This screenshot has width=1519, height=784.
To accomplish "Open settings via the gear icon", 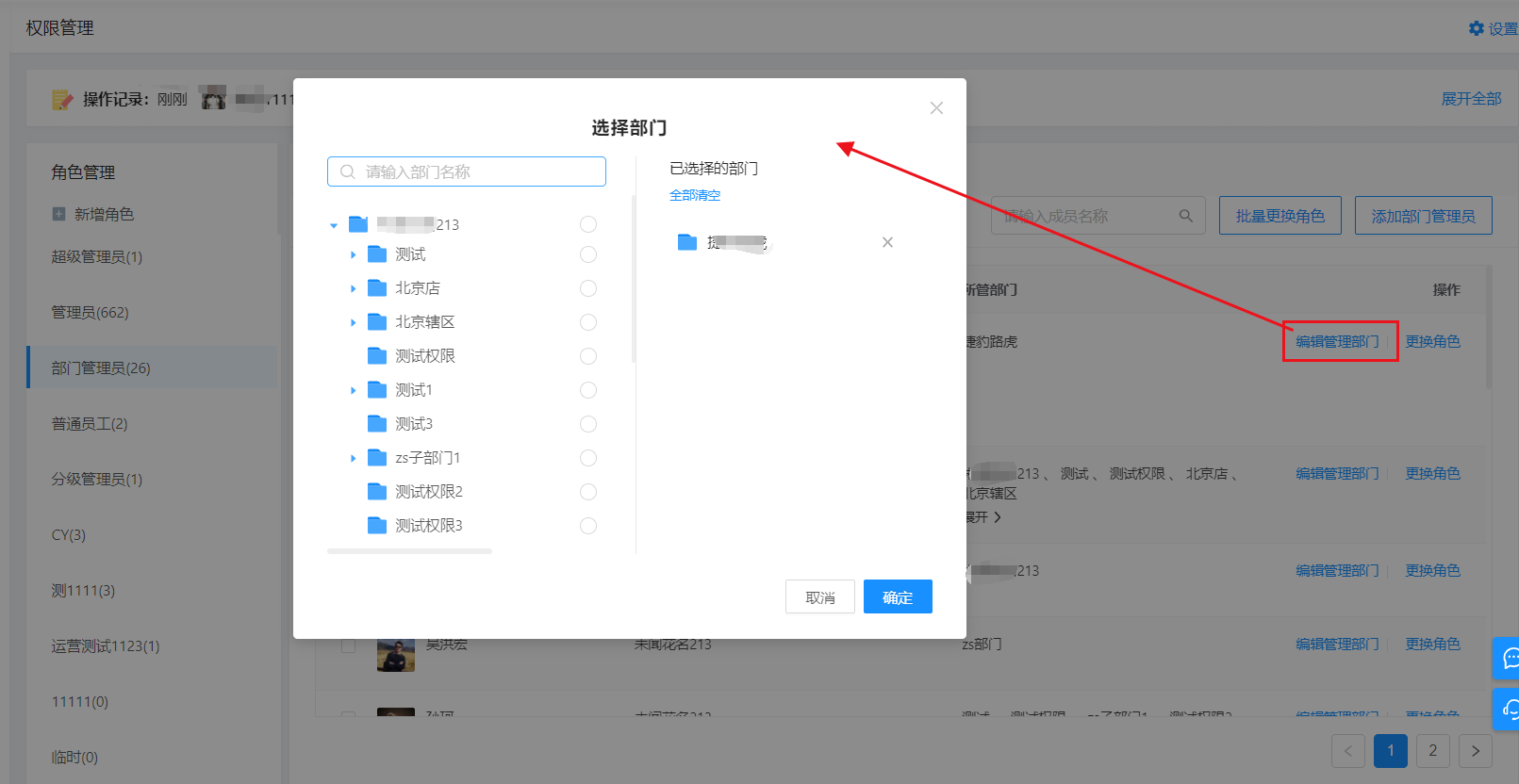I will coord(1477,28).
